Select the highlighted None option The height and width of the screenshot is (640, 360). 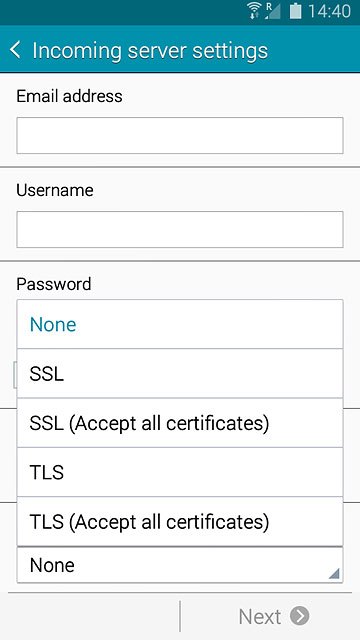tap(180, 324)
